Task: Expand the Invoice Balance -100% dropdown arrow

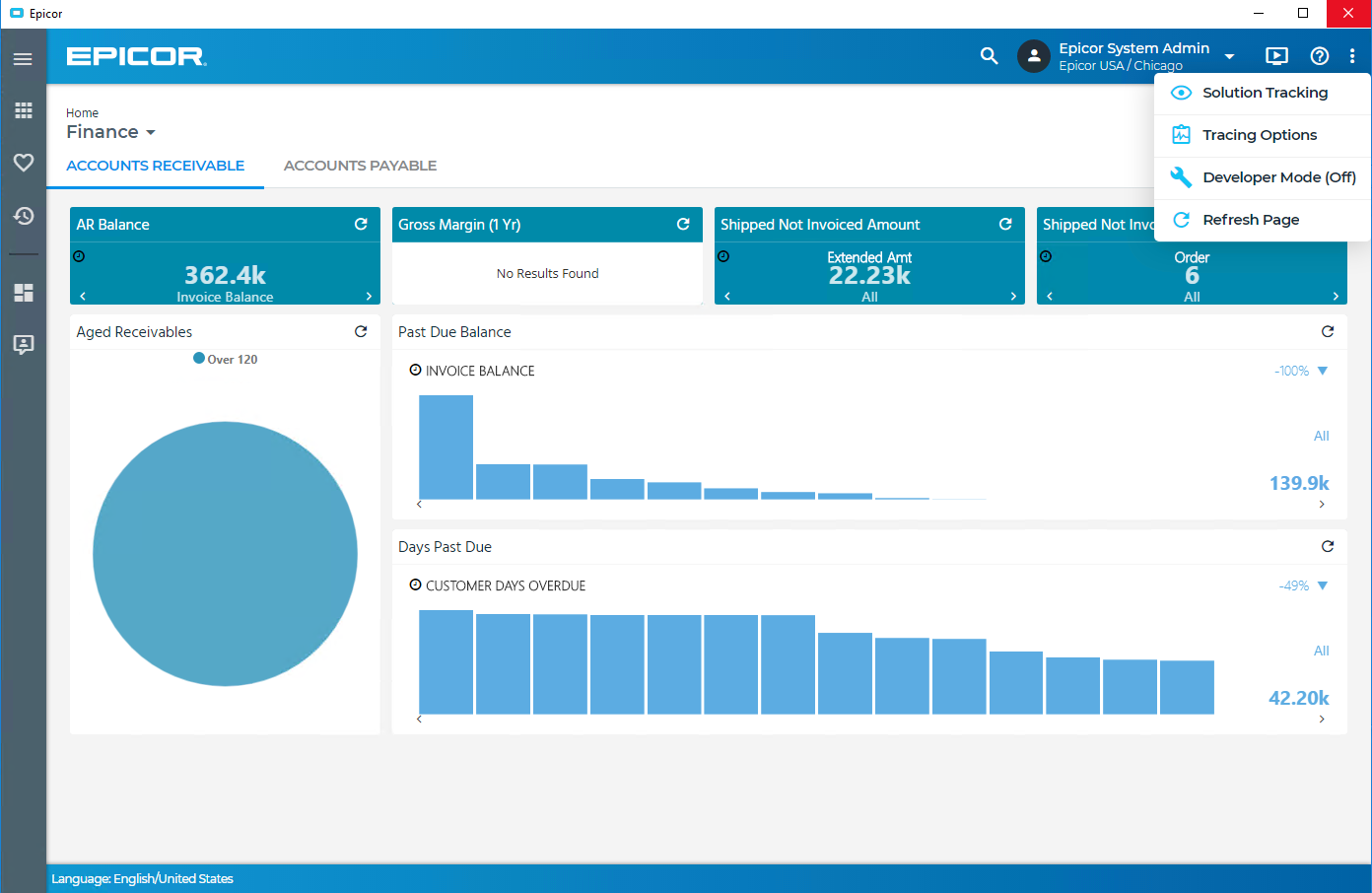Action: 1323,371
